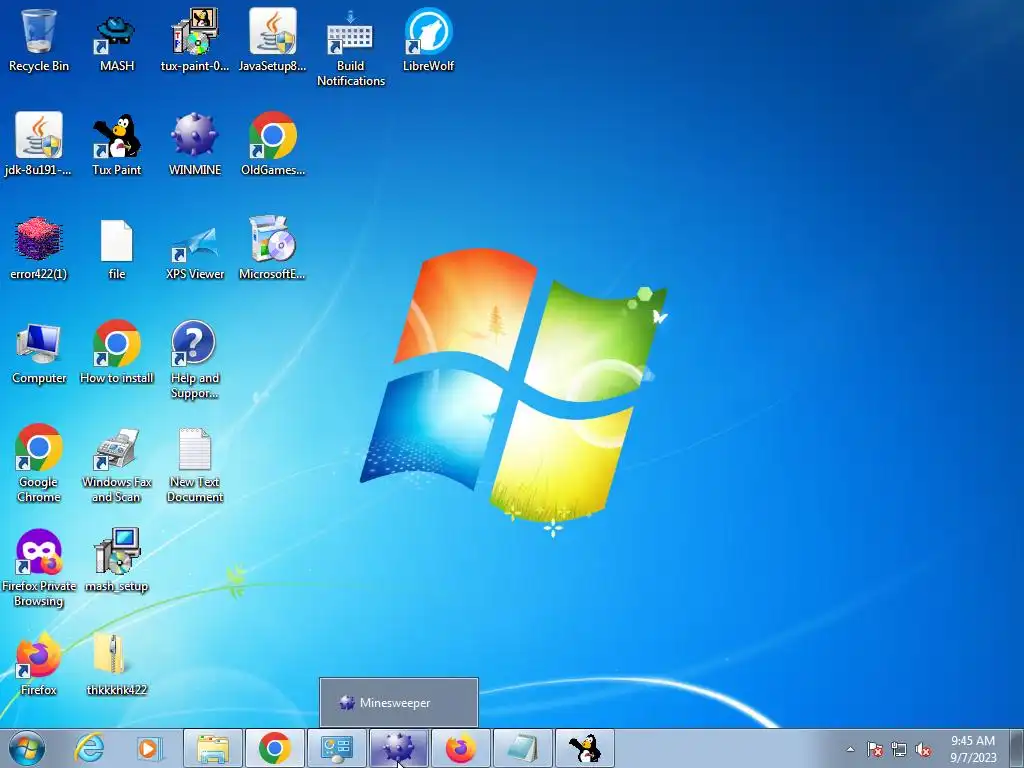Switch to Firefox in the taskbar
The width and height of the screenshot is (1024, 768).
pos(460,748)
